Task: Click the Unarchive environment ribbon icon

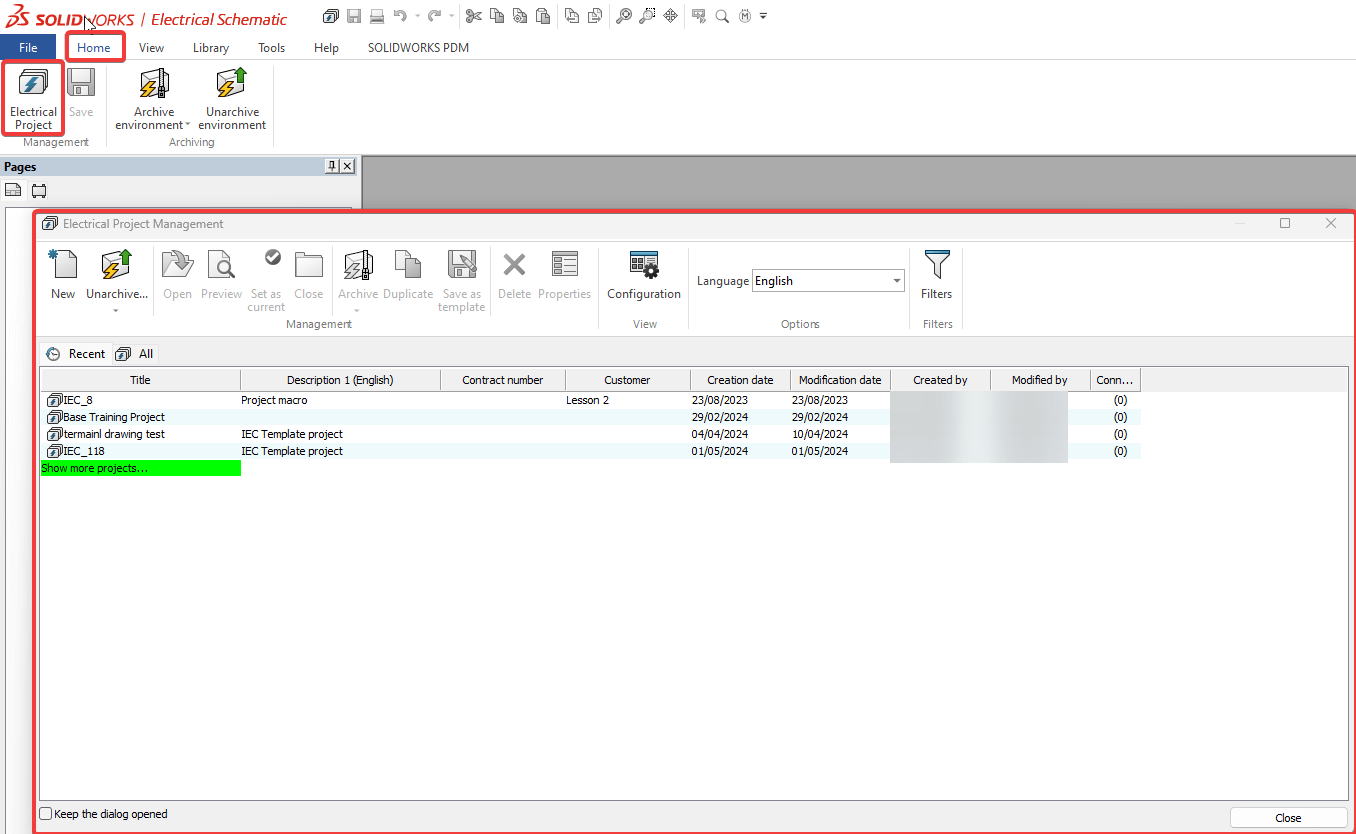Action: click(x=232, y=95)
